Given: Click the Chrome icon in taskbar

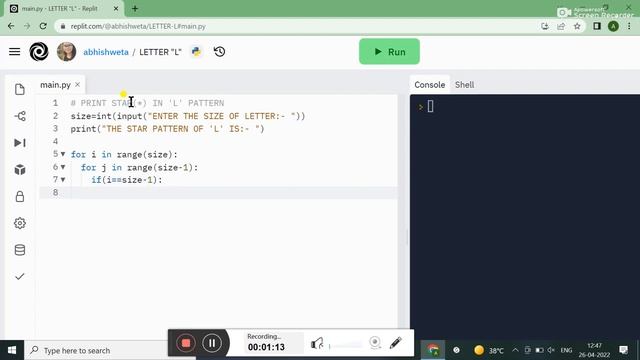Looking at the screenshot, I should [433, 350].
